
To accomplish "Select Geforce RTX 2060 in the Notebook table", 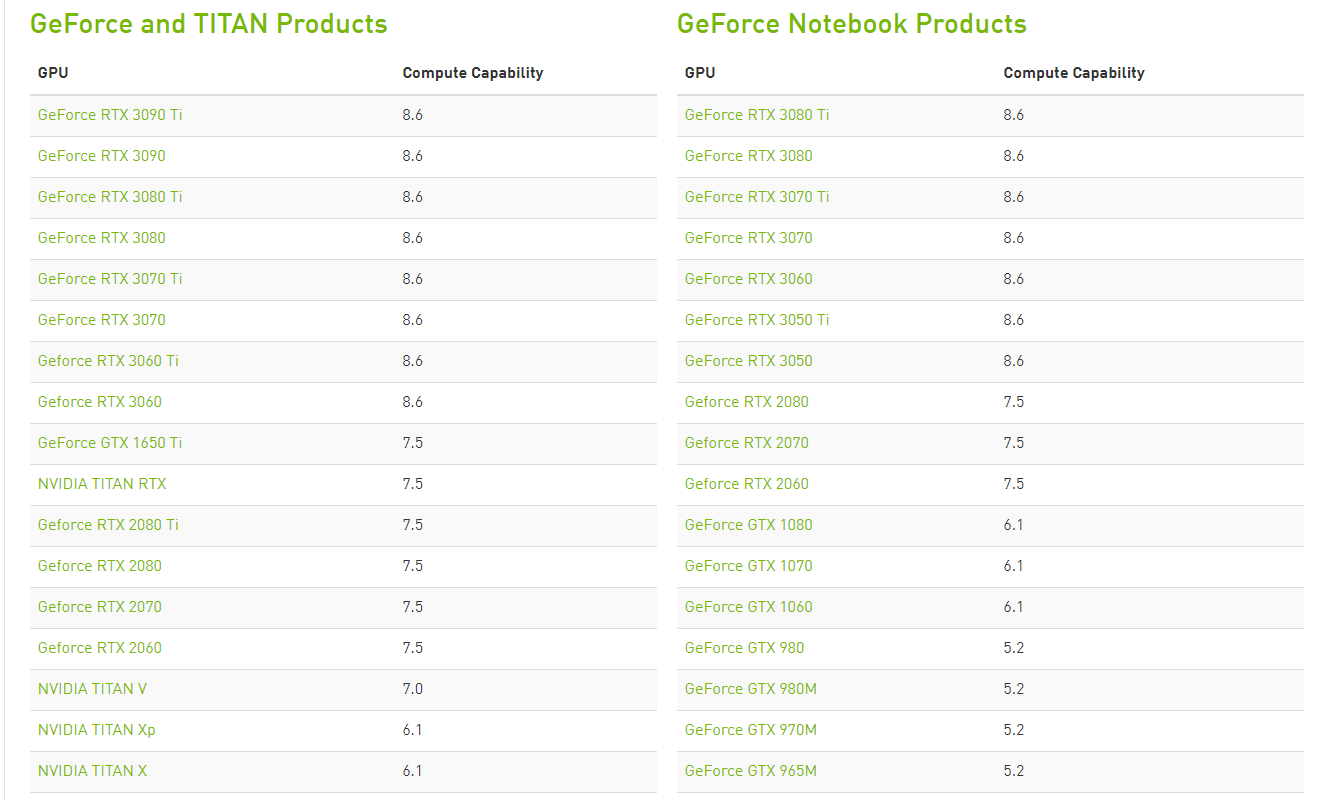I will tap(747, 484).
